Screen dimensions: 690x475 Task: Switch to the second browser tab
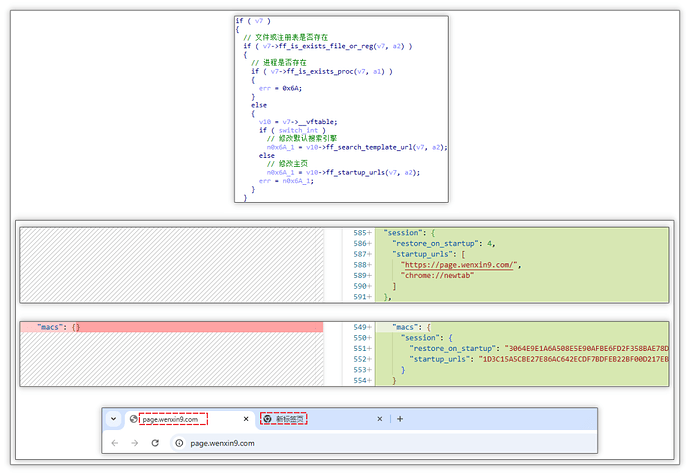point(290,419)
